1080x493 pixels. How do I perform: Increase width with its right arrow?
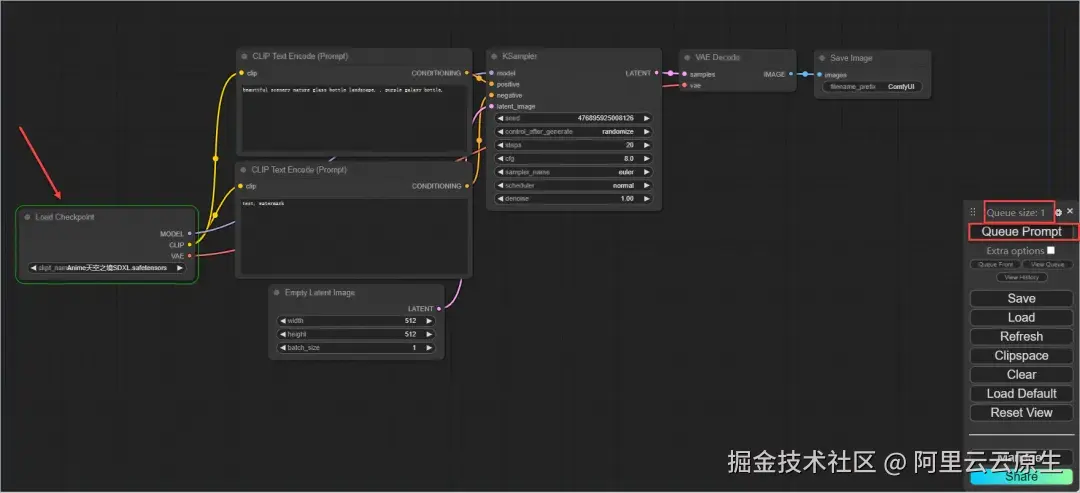(x=429, y=321)
